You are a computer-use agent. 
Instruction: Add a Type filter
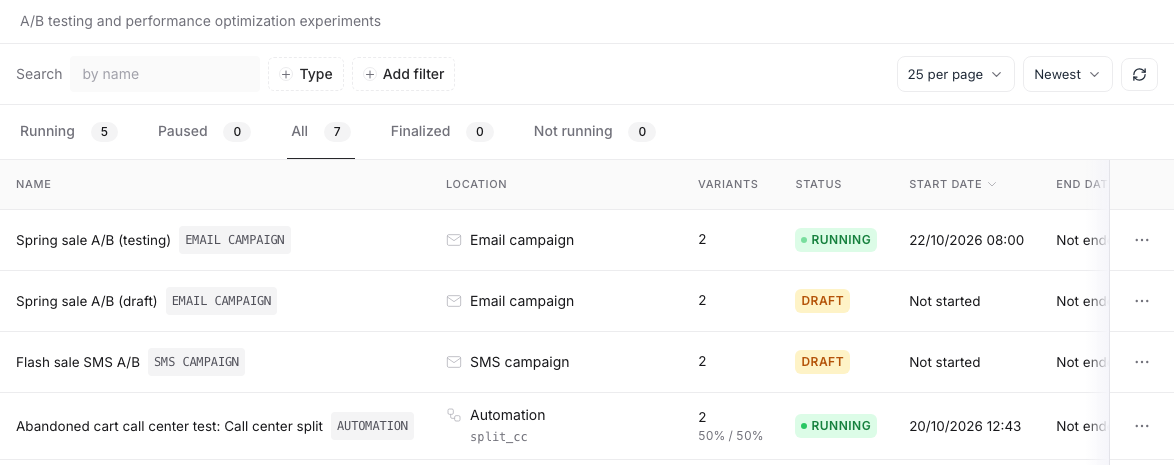click(x=306, y=74)
